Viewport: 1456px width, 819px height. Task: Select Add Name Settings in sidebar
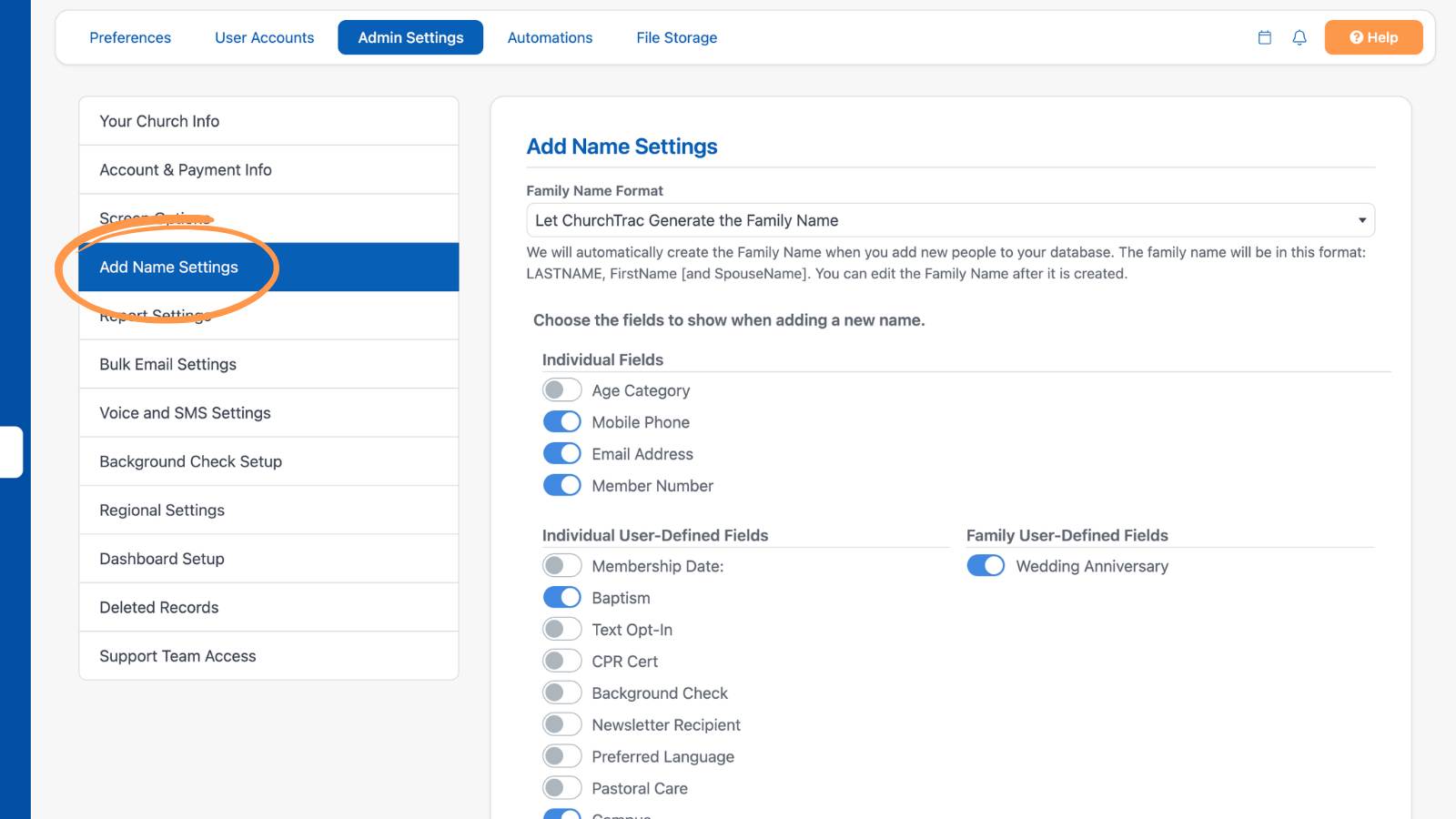(268, 268)
